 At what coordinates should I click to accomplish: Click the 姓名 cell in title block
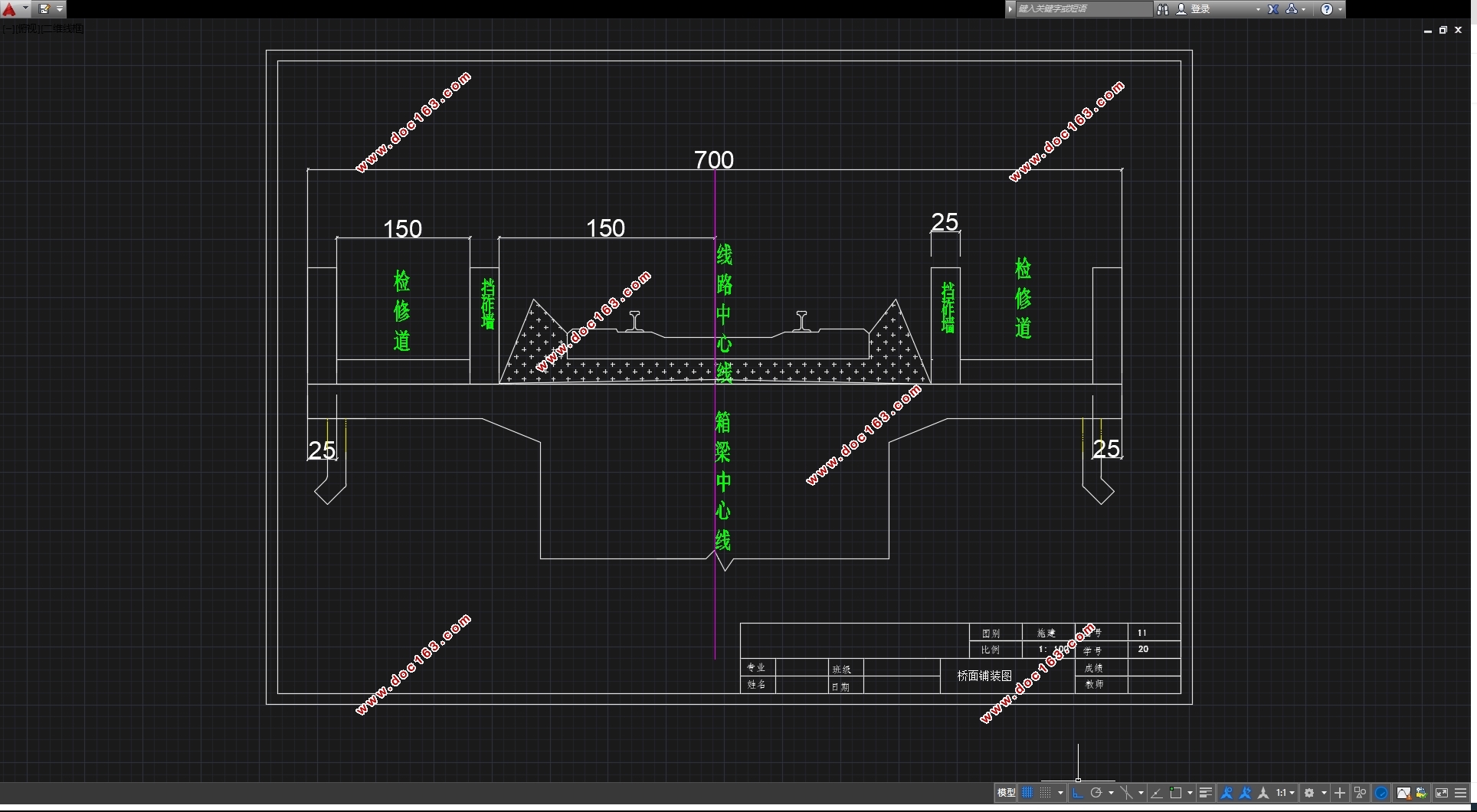[756, 684]
